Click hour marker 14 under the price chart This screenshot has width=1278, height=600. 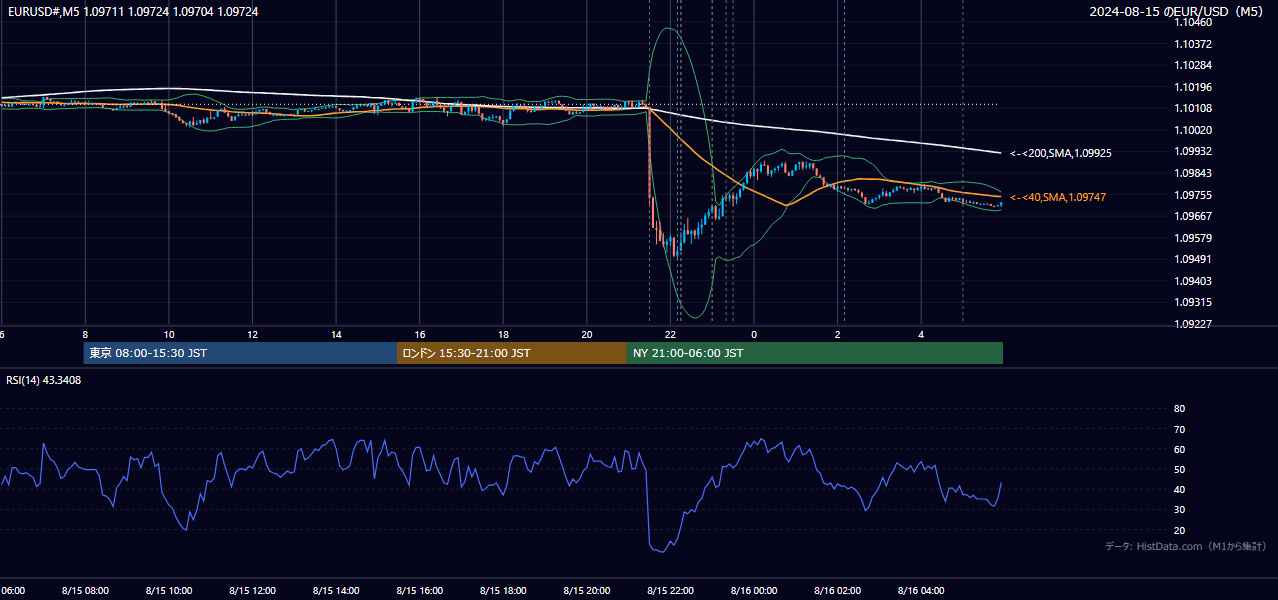coord(336,334)
